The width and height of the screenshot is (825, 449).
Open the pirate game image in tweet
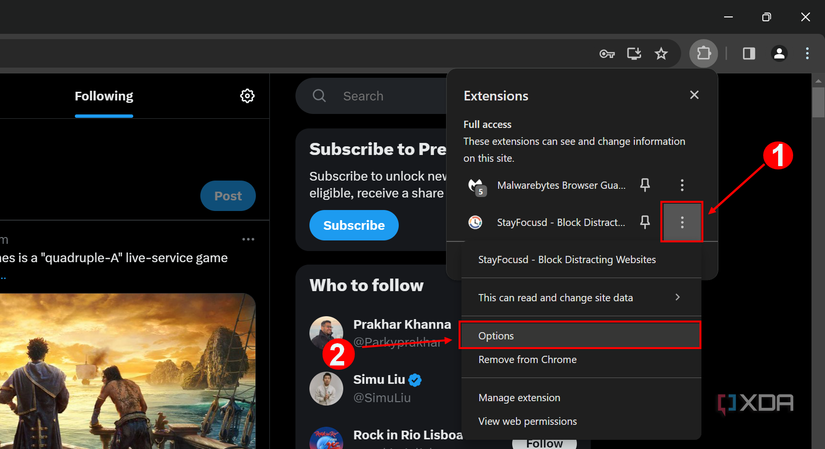pyautogui.click(x=128, y=371)
